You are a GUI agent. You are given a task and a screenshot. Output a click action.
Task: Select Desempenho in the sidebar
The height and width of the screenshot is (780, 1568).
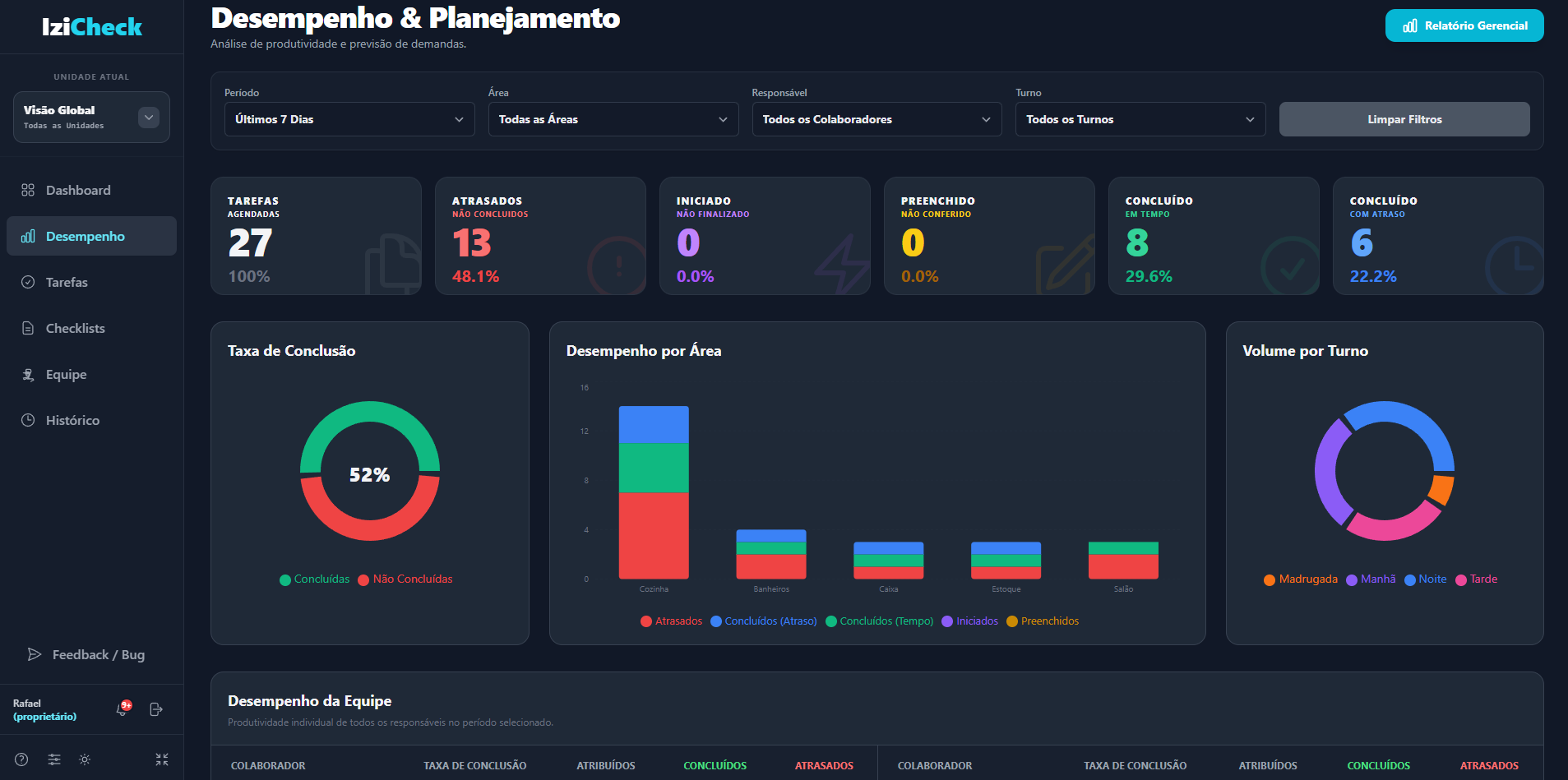coord(91,236)
